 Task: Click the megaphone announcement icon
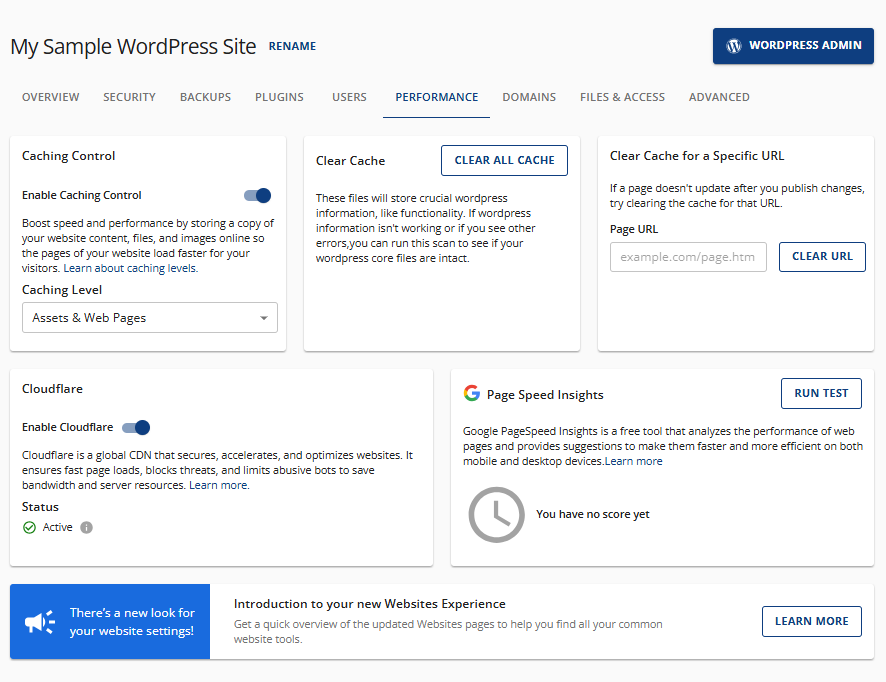(x=41, y=622)
